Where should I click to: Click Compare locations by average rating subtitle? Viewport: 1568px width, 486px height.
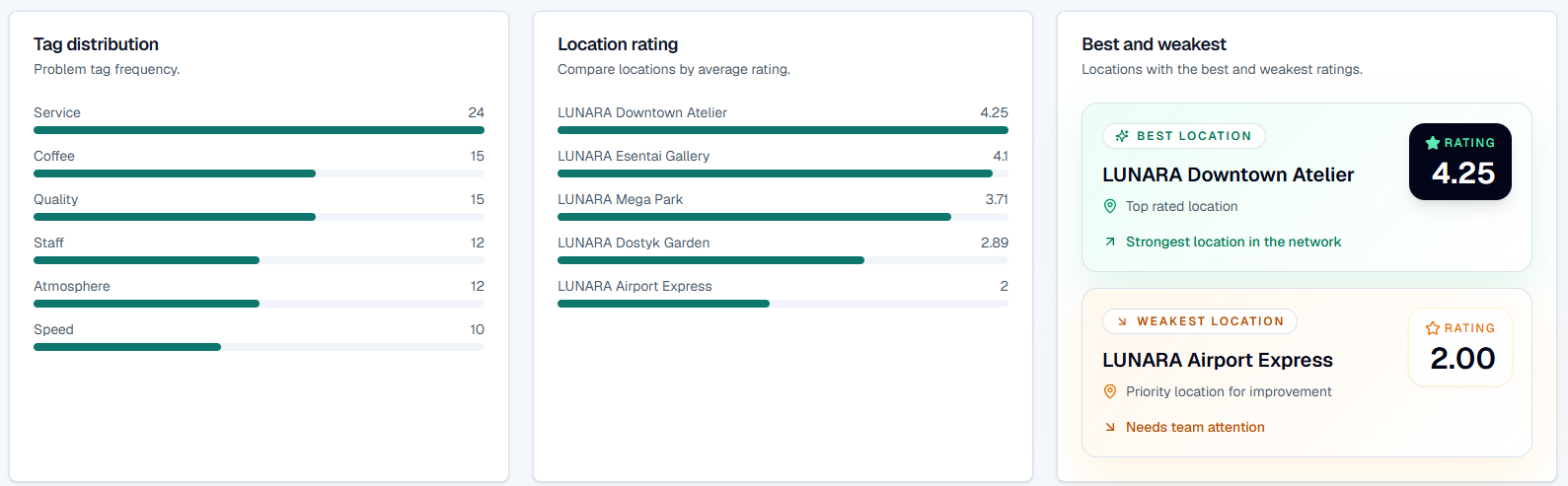[674, 69]
